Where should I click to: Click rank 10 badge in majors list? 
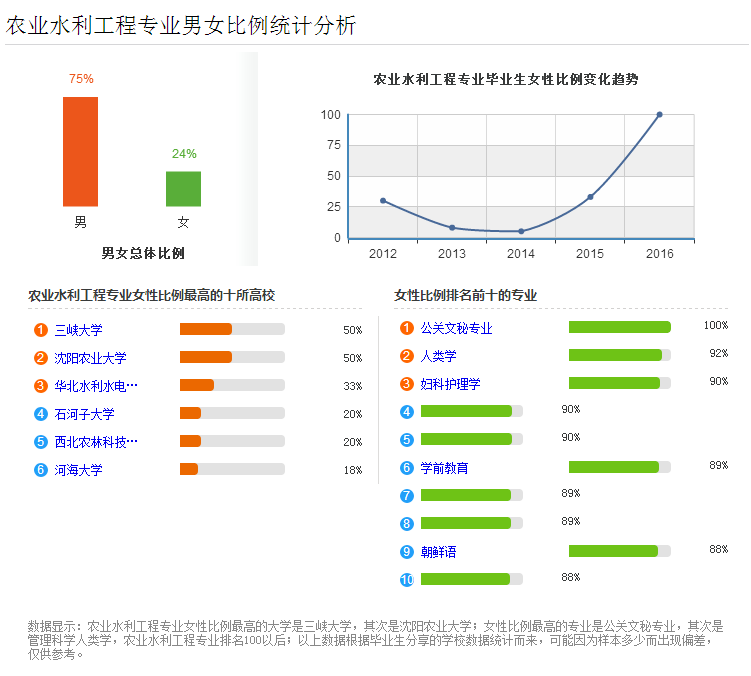click(x=407, y=579)
